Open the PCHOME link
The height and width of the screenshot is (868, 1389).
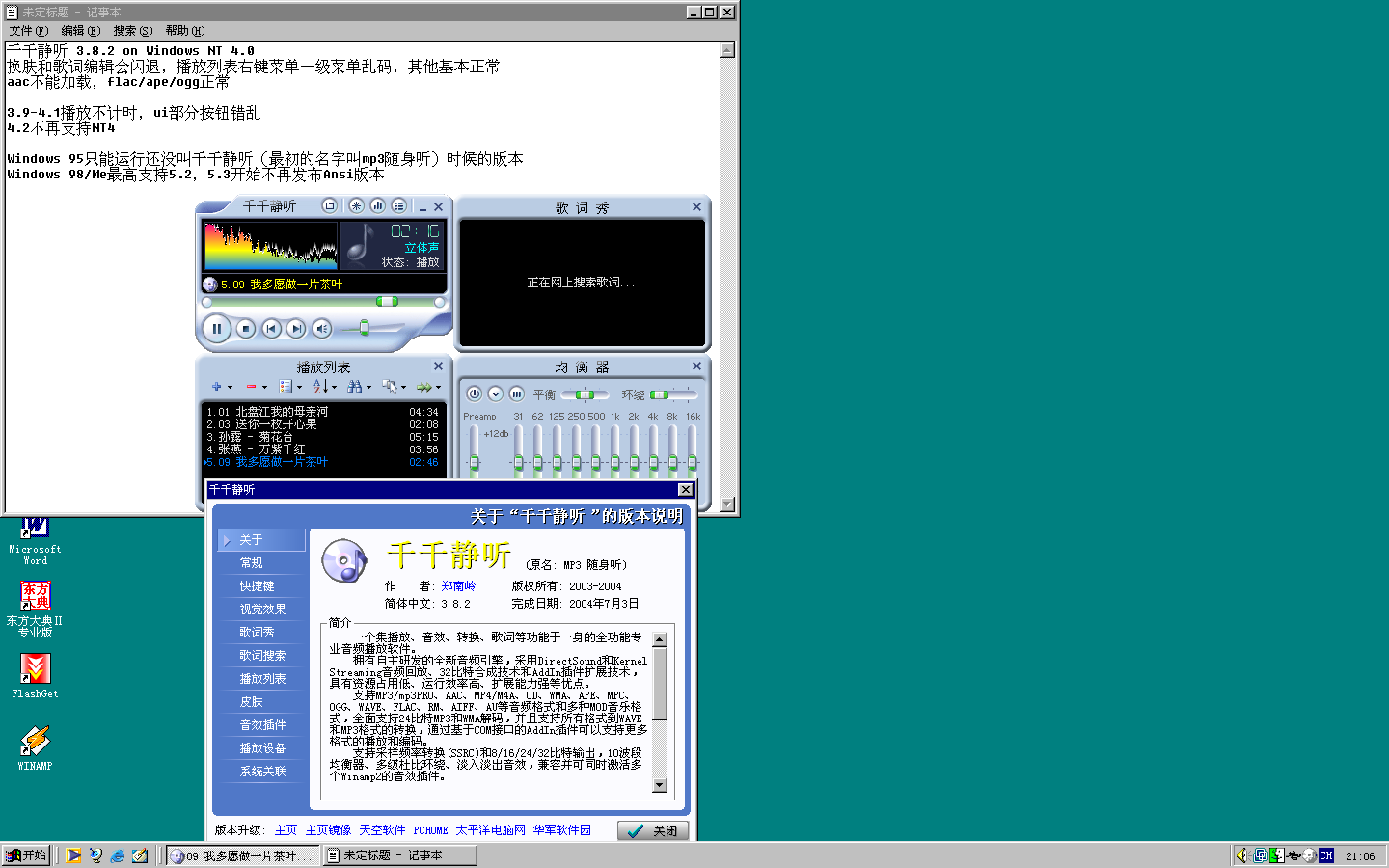[x=430, y=830]
